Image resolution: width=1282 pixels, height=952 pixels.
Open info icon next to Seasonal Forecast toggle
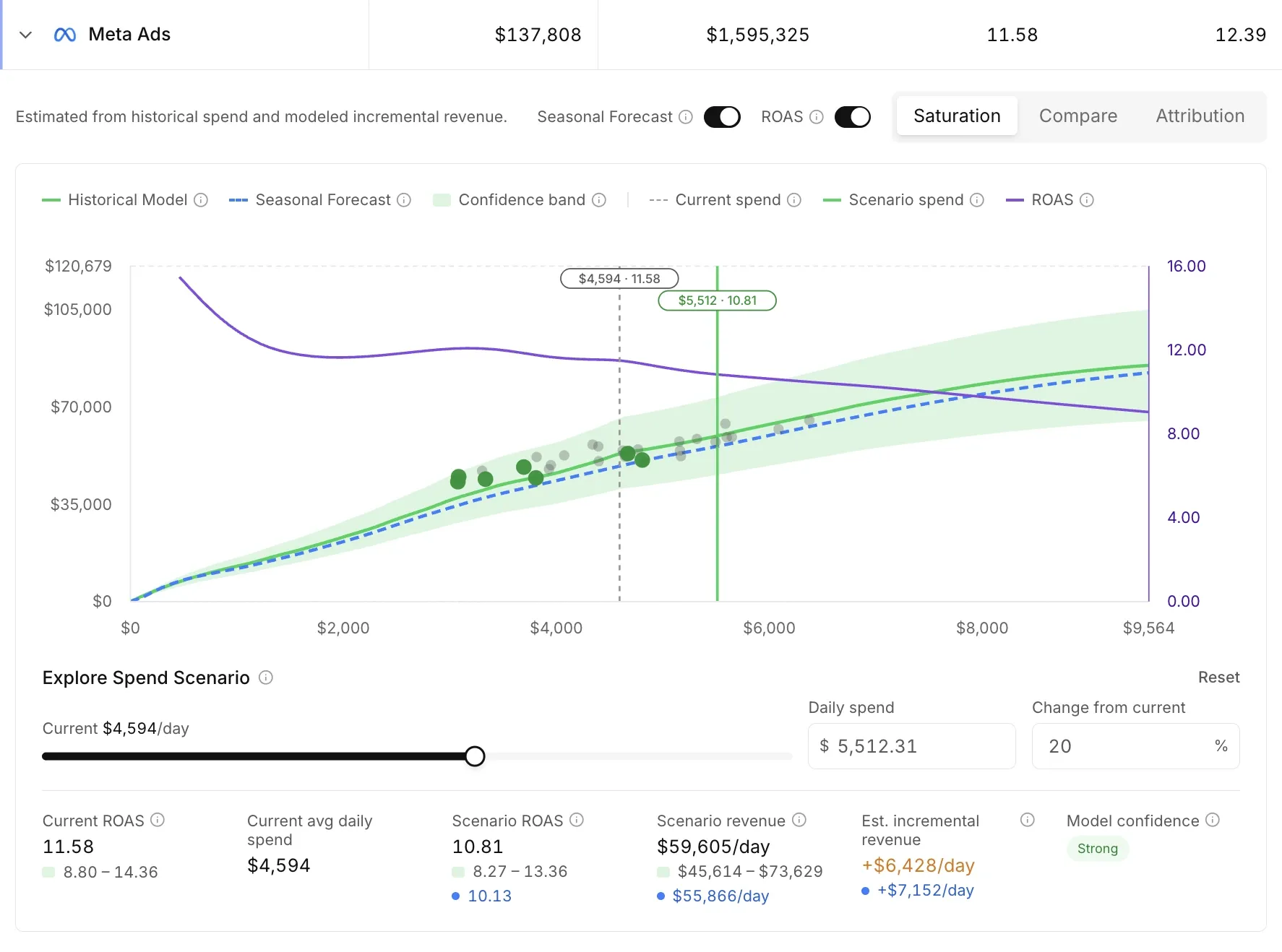click(x=686, y=117)
